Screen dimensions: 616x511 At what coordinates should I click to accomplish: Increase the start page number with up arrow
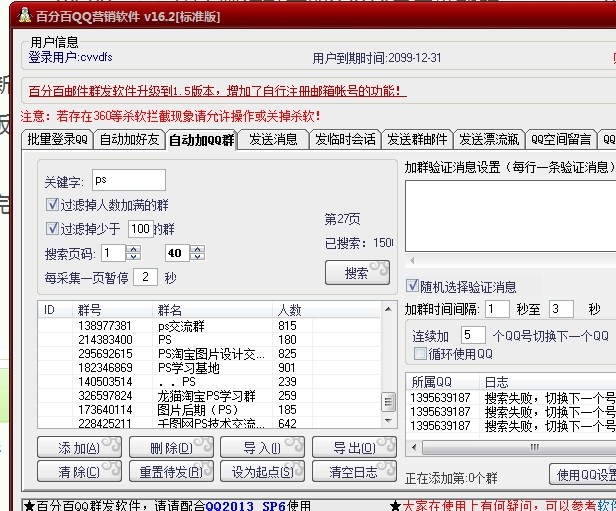click(x=134, y=249)
